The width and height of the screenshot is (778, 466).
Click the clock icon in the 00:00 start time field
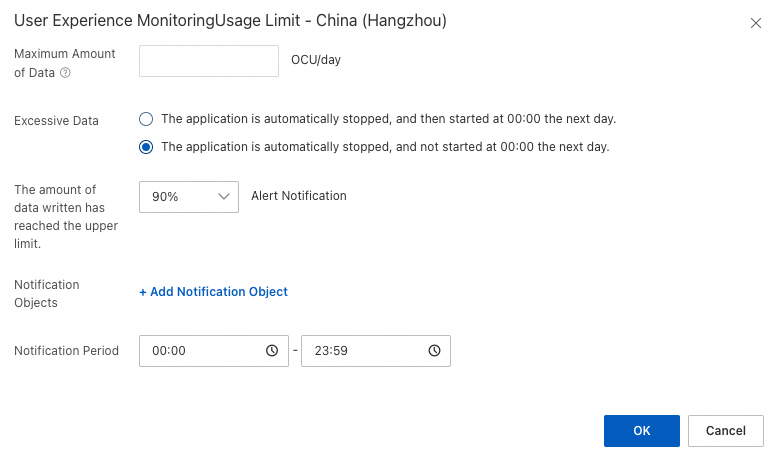(272, 351)
